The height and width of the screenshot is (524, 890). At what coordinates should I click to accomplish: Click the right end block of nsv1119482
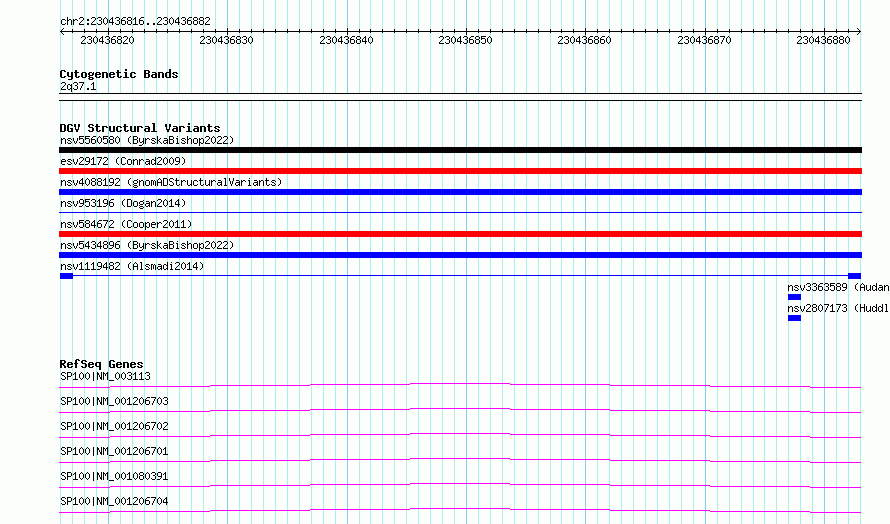(x=854, y=276)
